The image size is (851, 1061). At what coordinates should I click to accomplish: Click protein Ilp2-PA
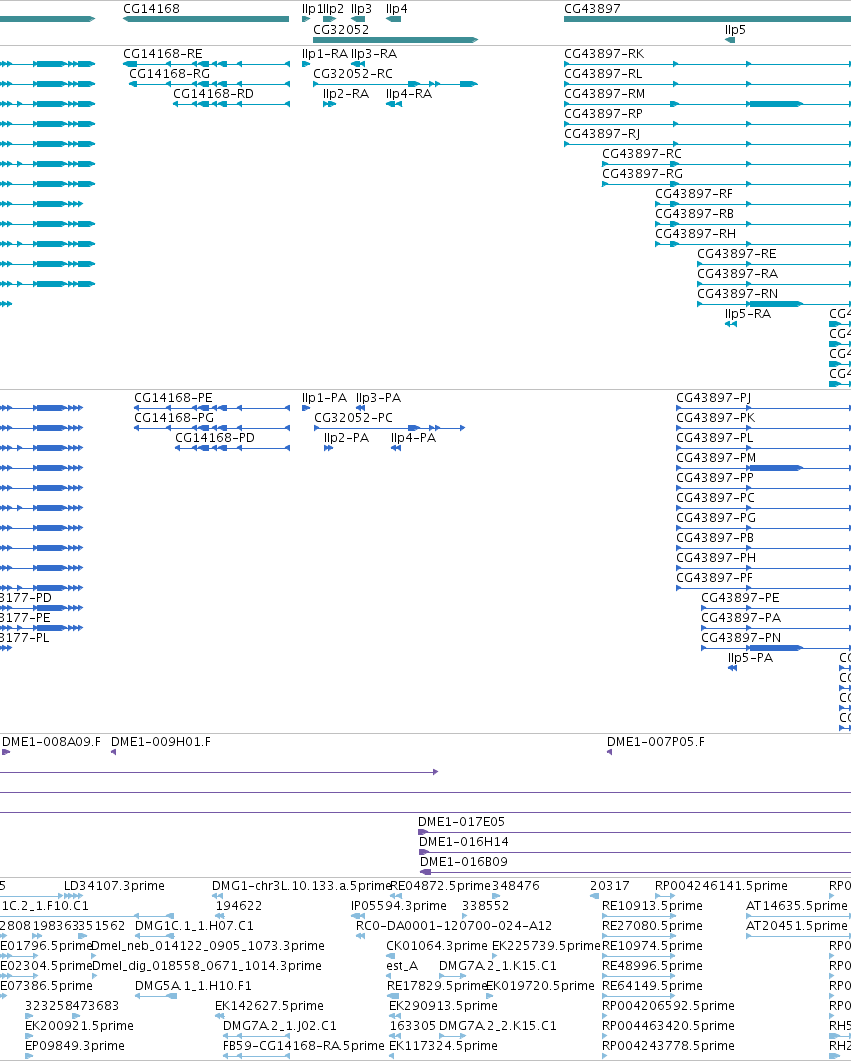pos(346,438)
